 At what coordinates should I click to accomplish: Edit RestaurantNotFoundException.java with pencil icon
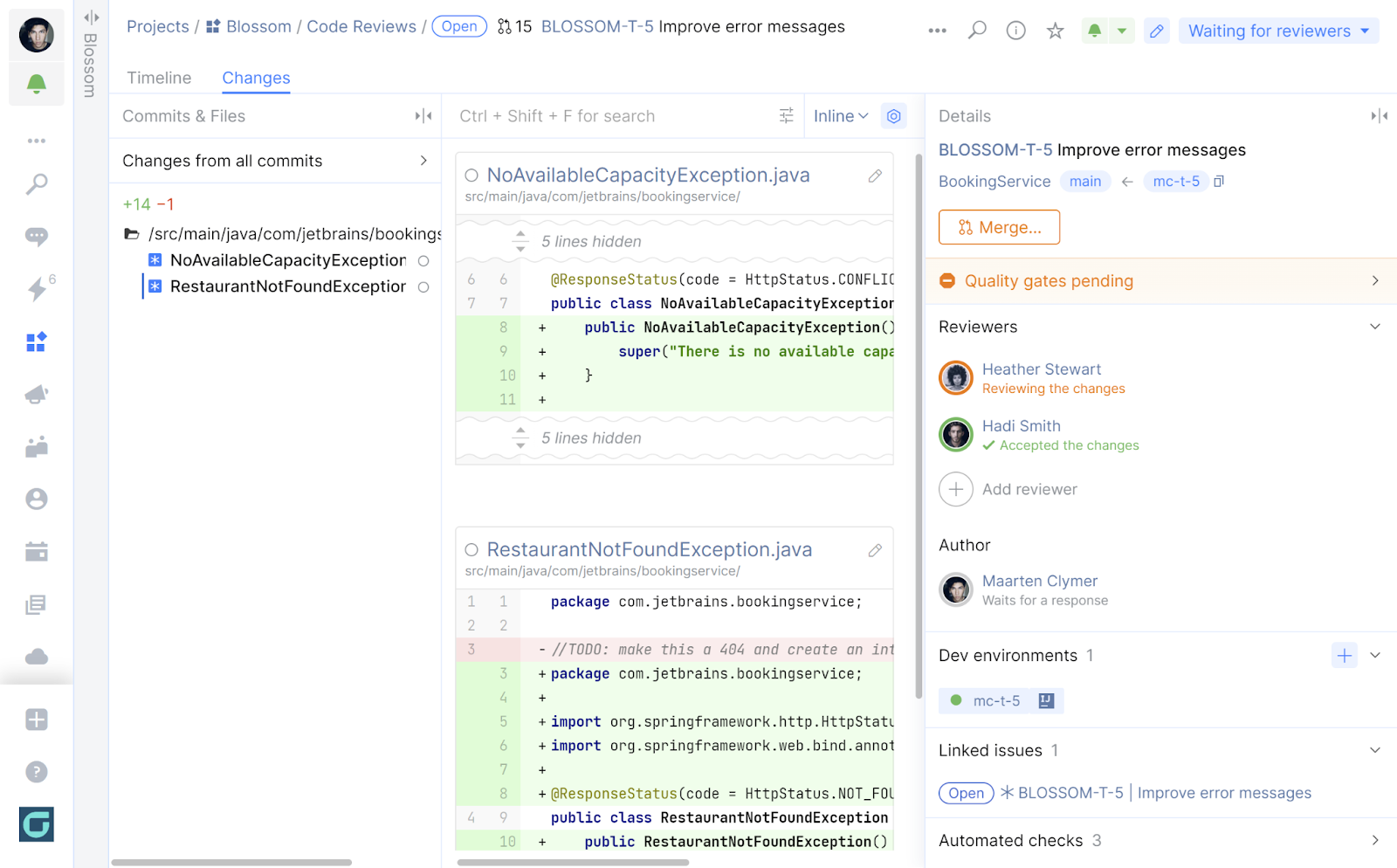pyautogui.click(x=875, y=550)
